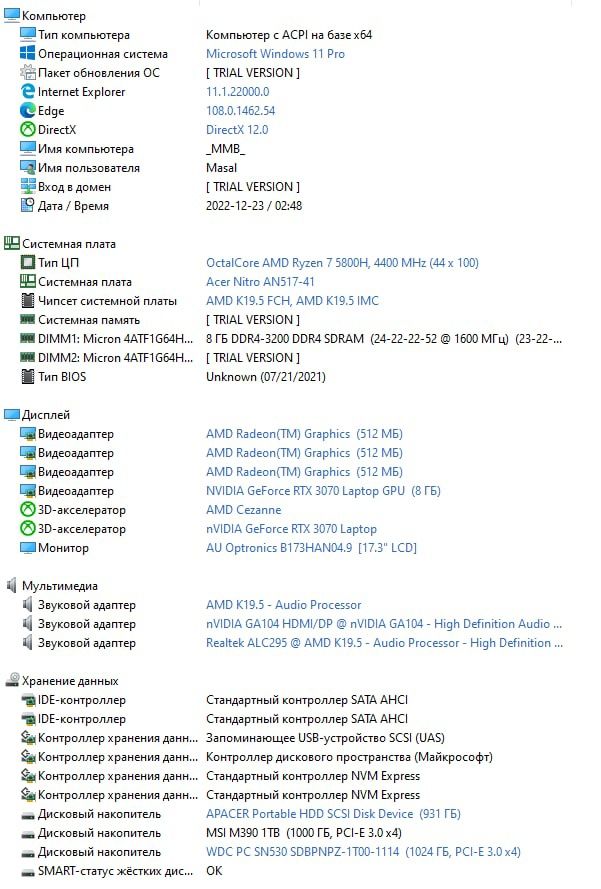This screenshot has height=889, width=601.
Task: Select the Компьютер с ACPI на базе x64 value
Action: 289,35
